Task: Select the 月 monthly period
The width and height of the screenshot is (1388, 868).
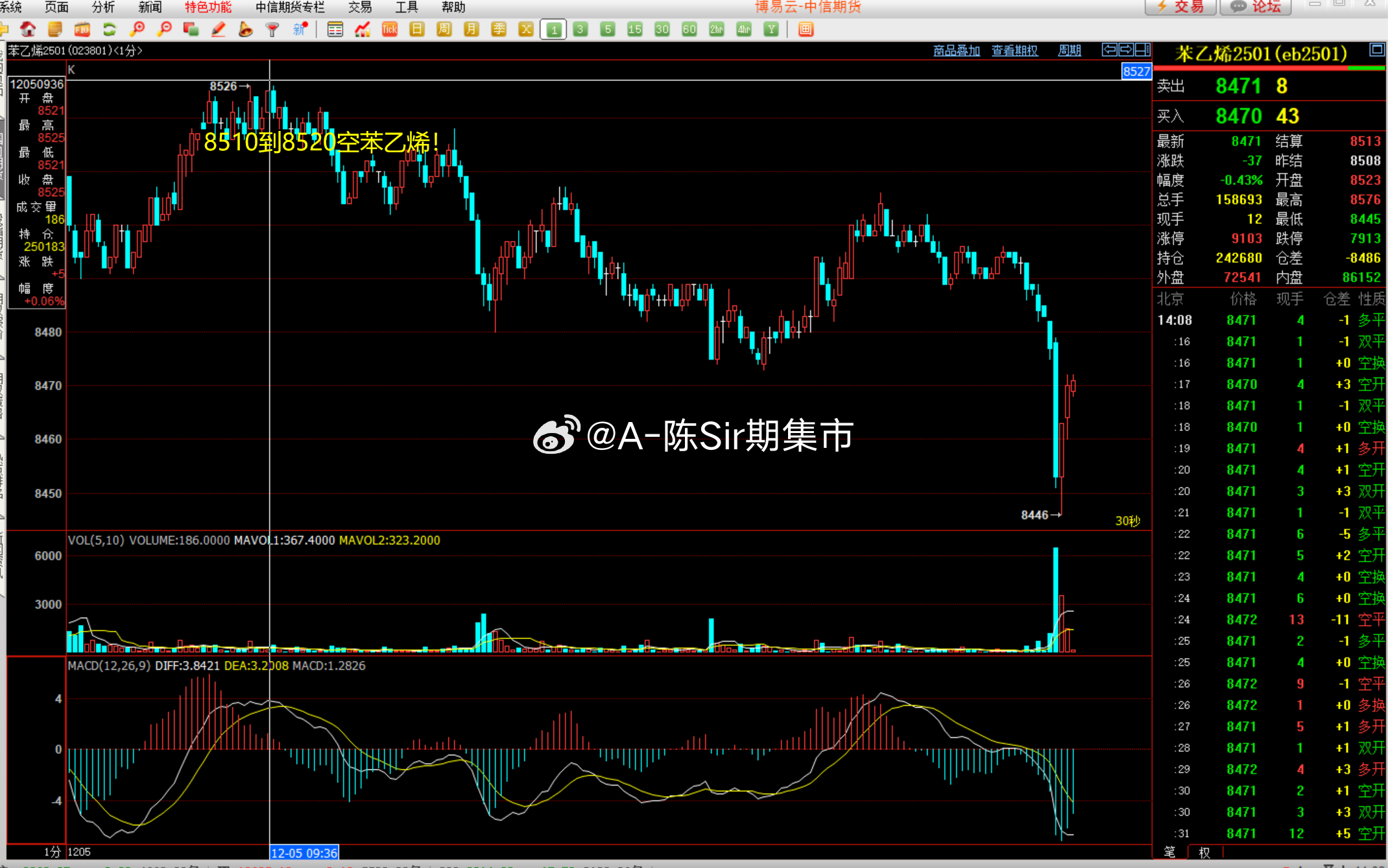Action: (472, 29)
